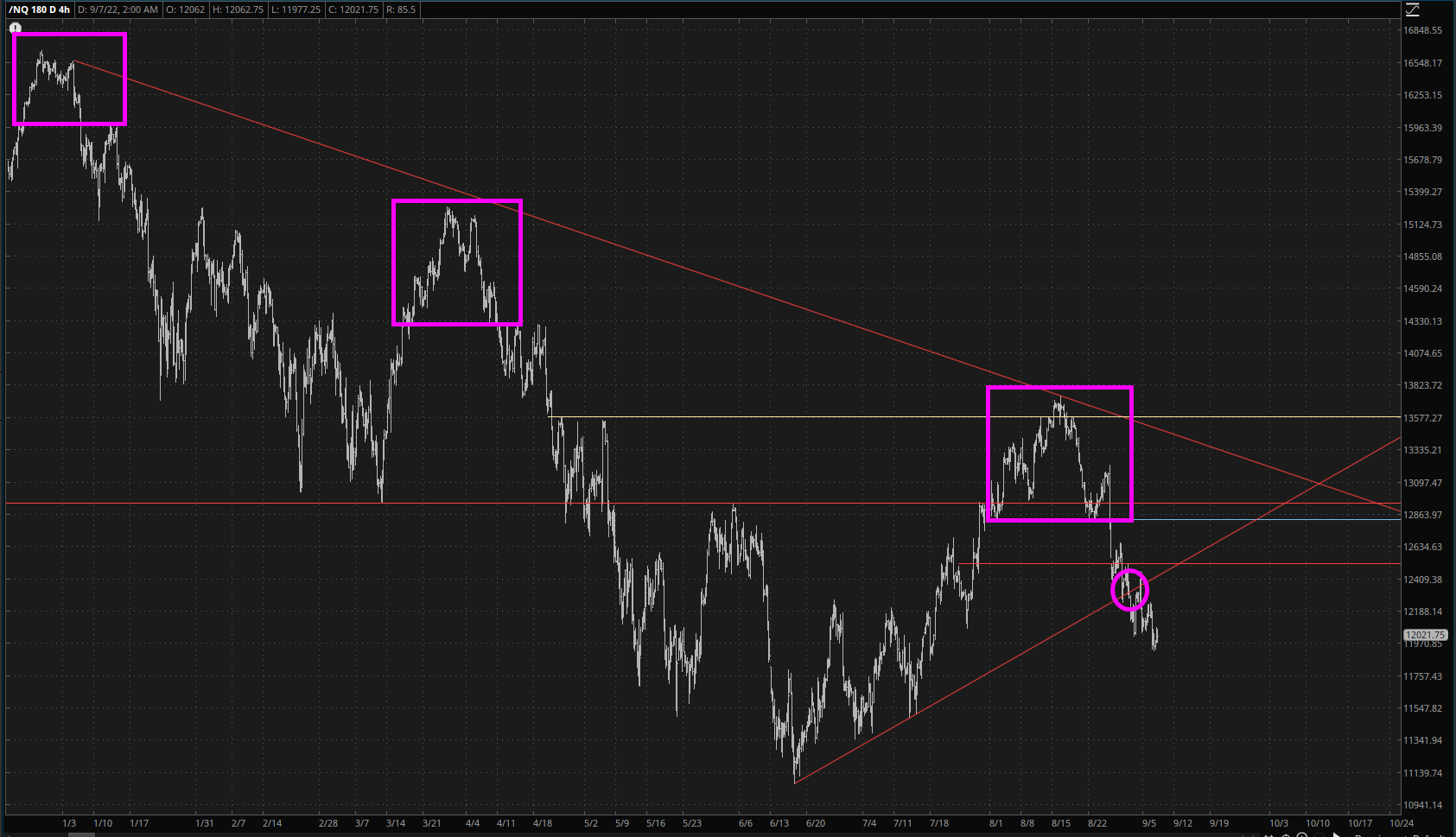1456x837 pixels.
Task: Click the 14330.13 price axis label
Action: (1422, 321)
